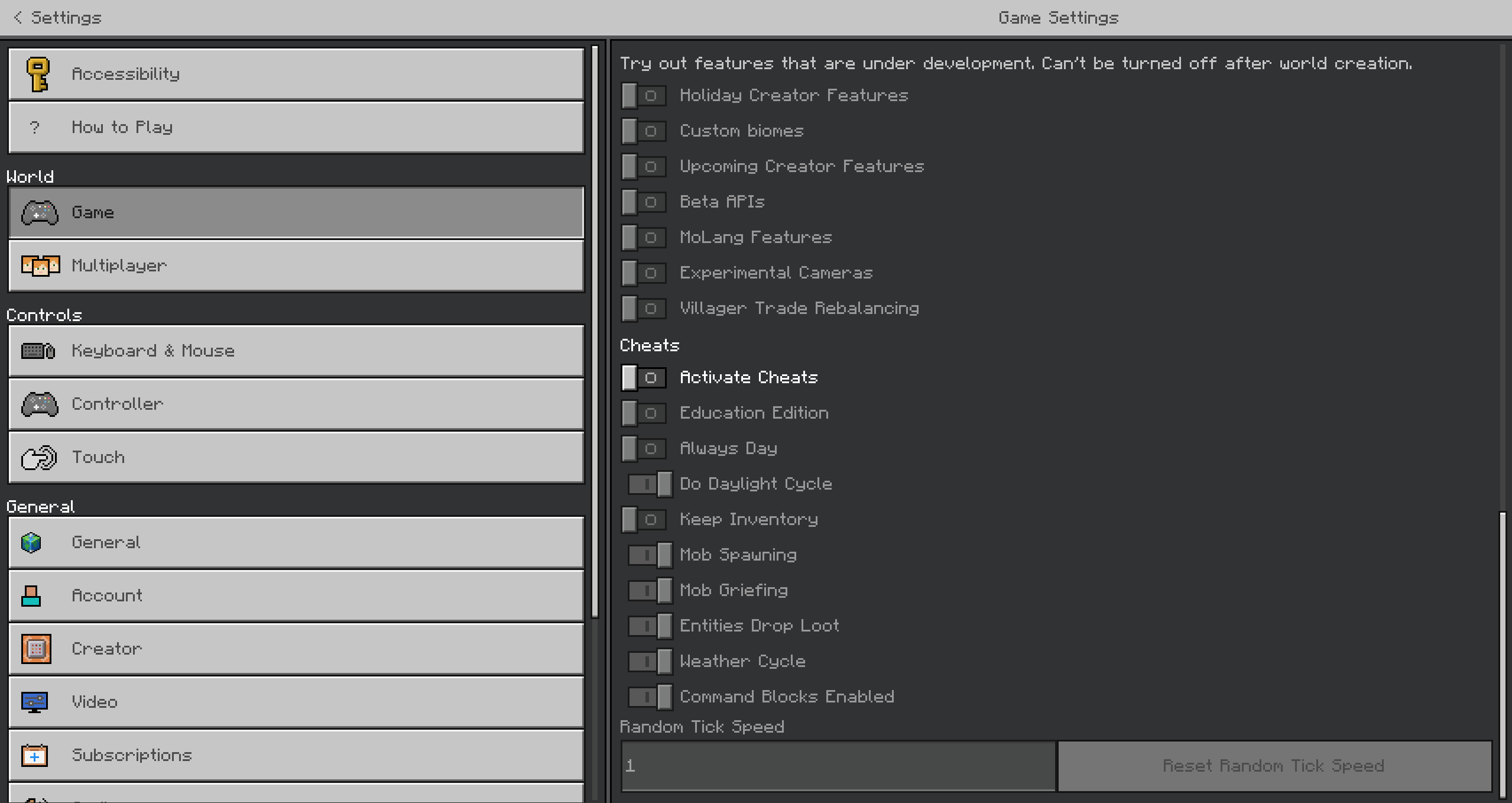Click the Video monitor icon
Screen dimensions: 1512x803
click(x=34, y=702)
